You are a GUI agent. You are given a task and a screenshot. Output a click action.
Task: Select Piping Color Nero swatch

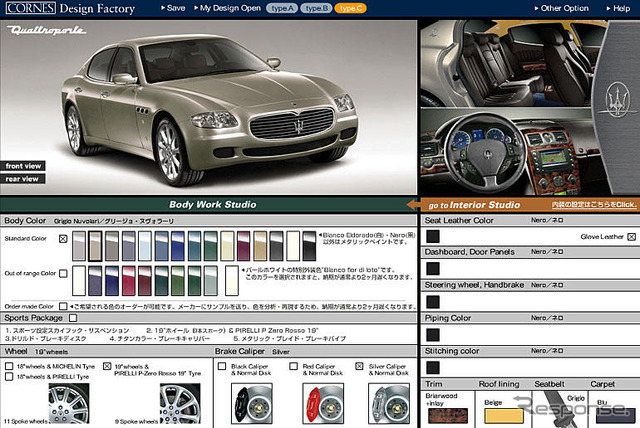[x=433, y=335]
